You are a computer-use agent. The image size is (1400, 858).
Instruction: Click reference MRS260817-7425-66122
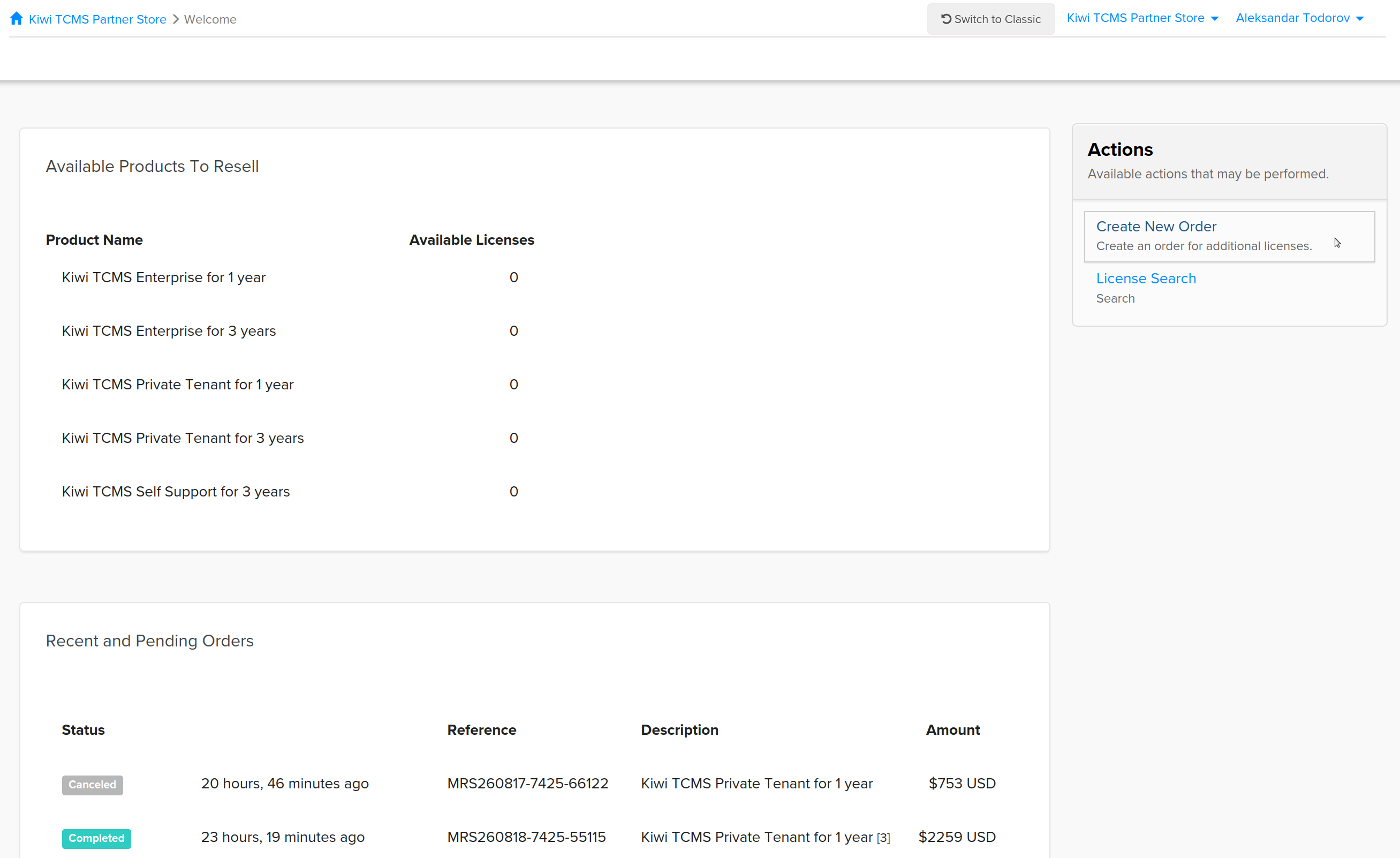pos(527,784)
